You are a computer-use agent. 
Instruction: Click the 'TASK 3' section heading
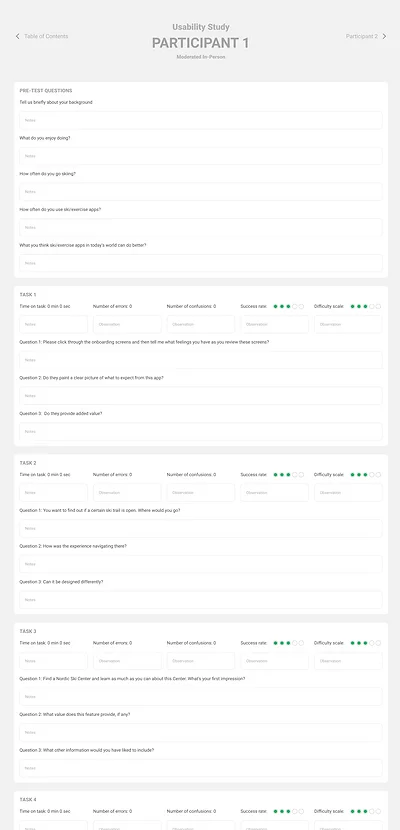pyautogui.click(x=28, y=631)
